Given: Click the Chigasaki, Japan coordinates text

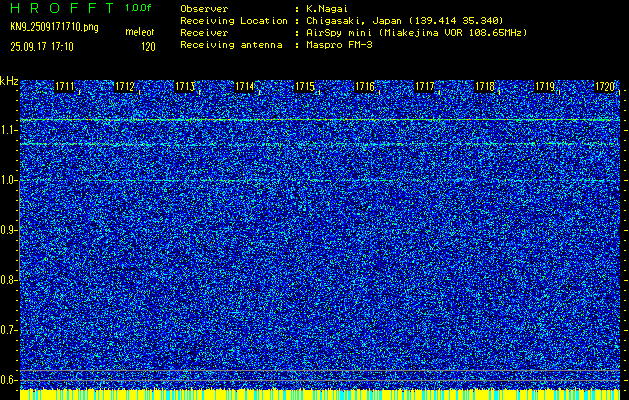Looking at the screenshot, I should 405,20.
